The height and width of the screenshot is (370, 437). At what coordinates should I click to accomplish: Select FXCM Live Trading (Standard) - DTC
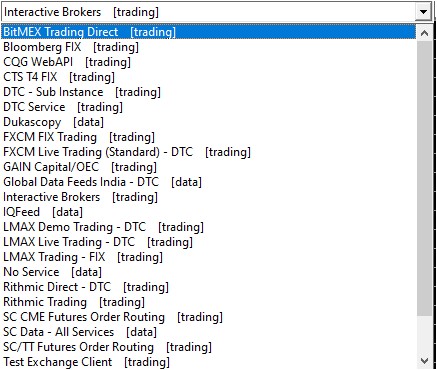click(208, 152)
